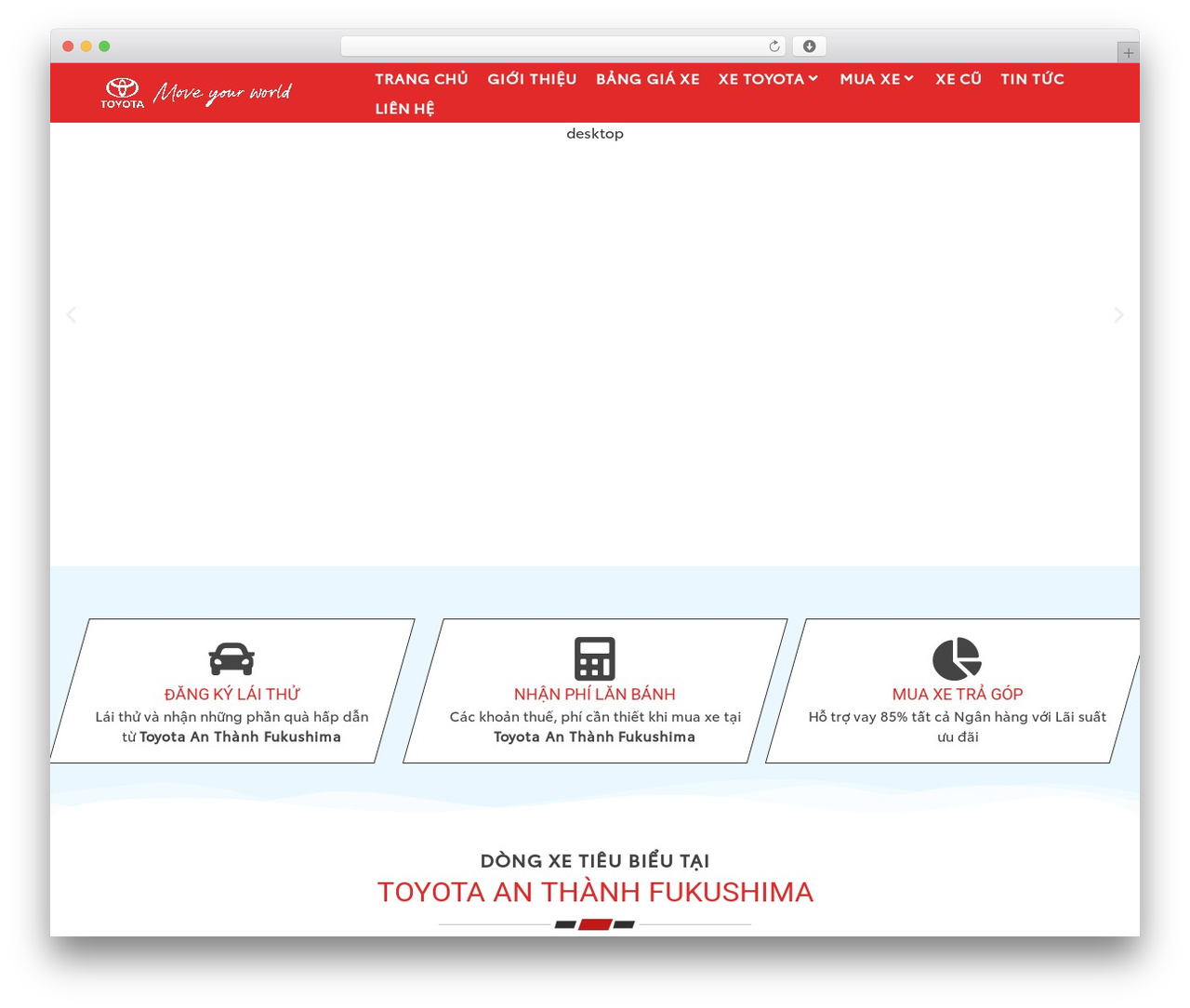1190x1008 pixels.
Task: Open the BẢNG GIÁ XE menu item
Action: [x=648, y=79]
